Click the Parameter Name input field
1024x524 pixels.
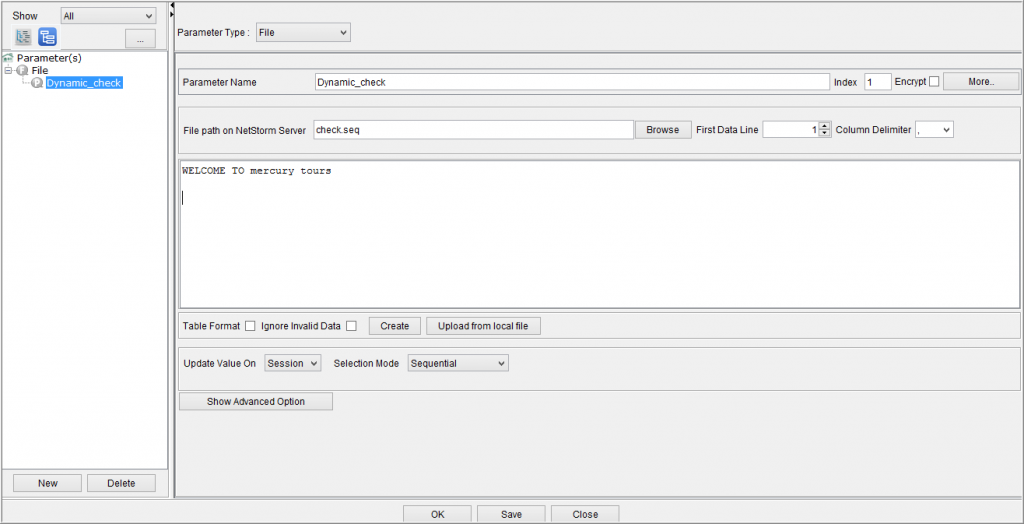pyautogui.click(x=571, y=82)
